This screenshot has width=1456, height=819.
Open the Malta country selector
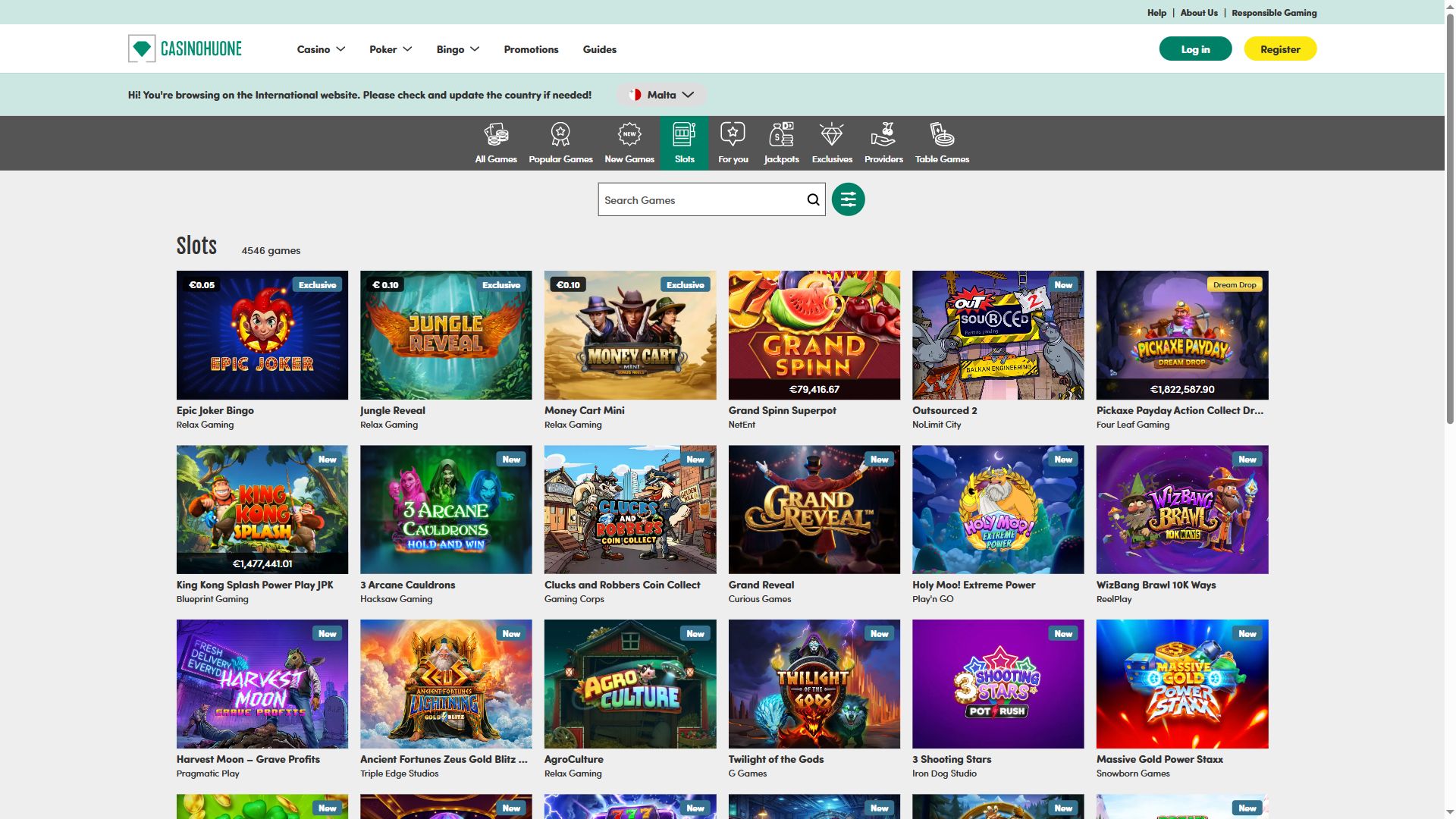point(661,95)
